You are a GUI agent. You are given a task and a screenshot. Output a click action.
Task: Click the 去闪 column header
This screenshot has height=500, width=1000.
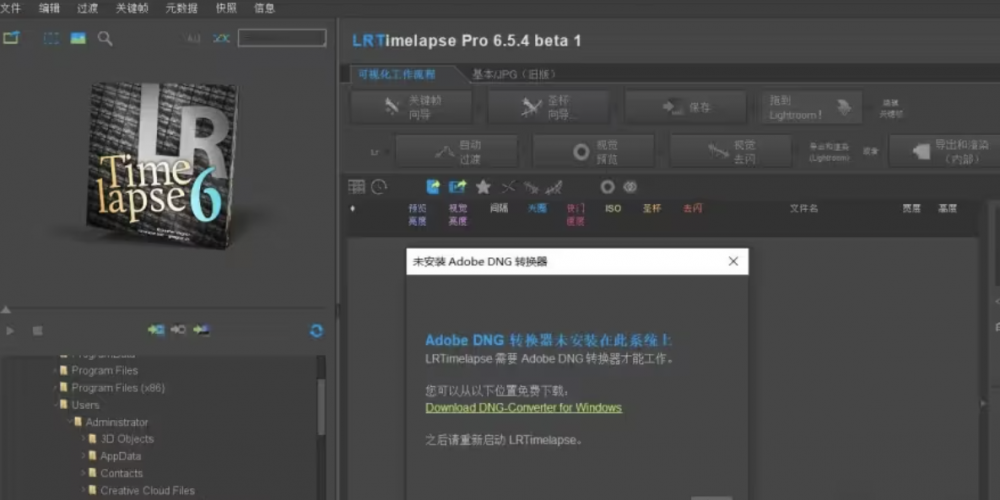click(x=693, y=209)
